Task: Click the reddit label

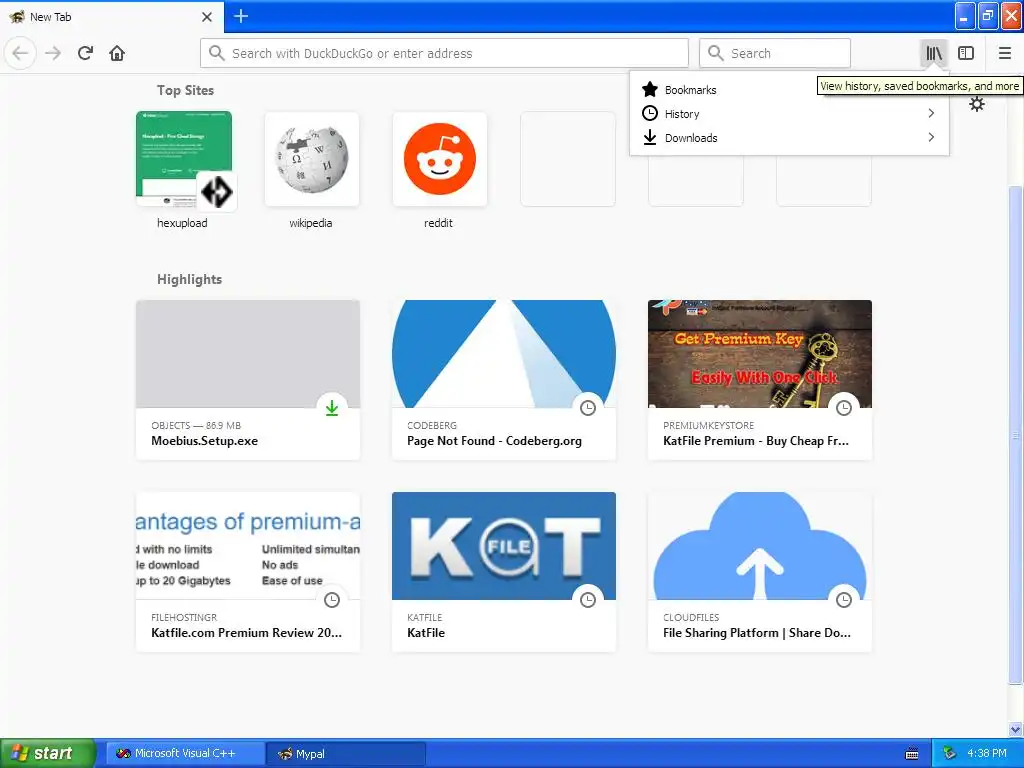Action: pyautogui.click(x=438, y=223)
